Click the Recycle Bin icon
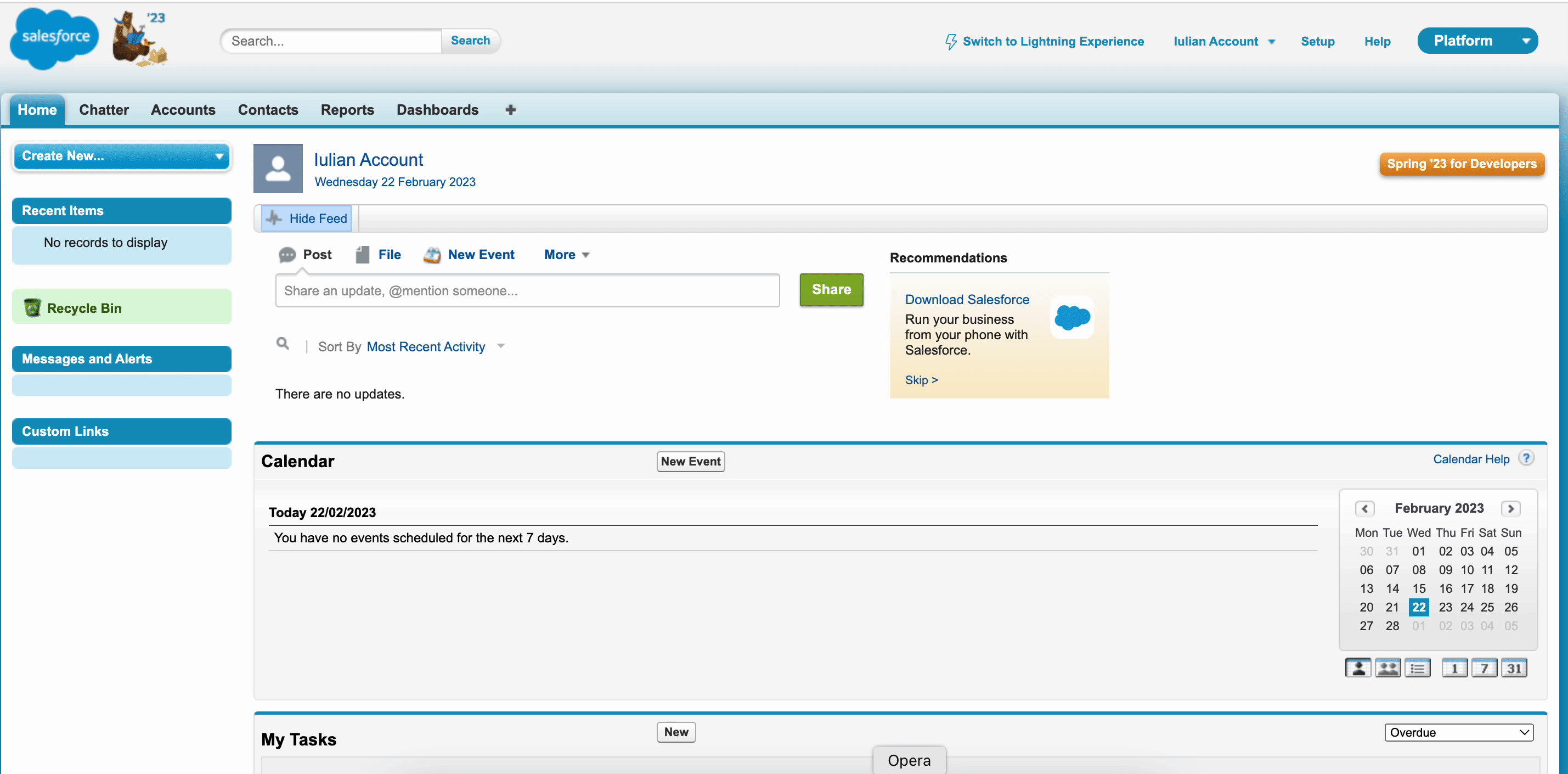 [32, 307]
